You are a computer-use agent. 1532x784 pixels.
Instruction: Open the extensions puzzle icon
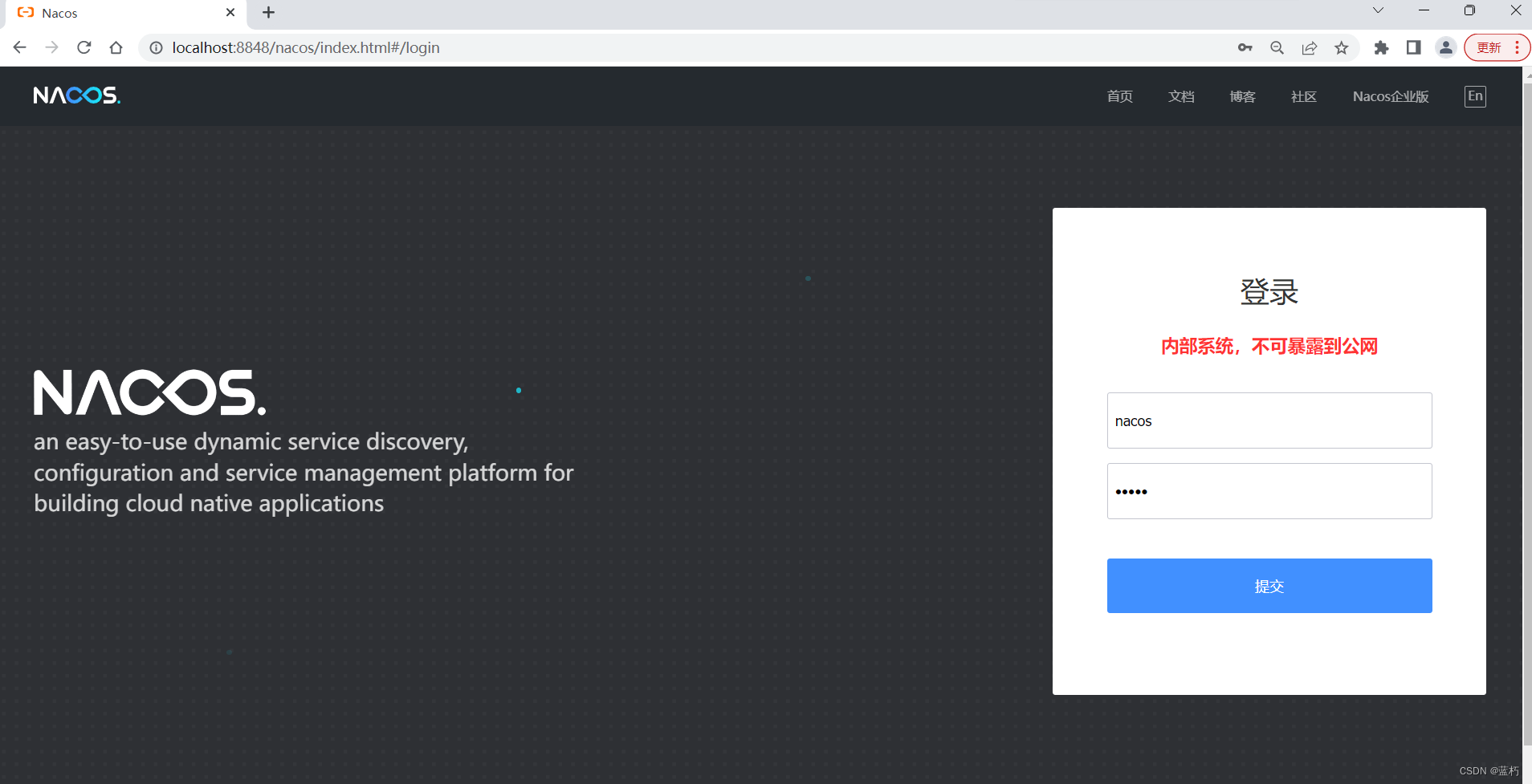click(x=1381, y=47)
